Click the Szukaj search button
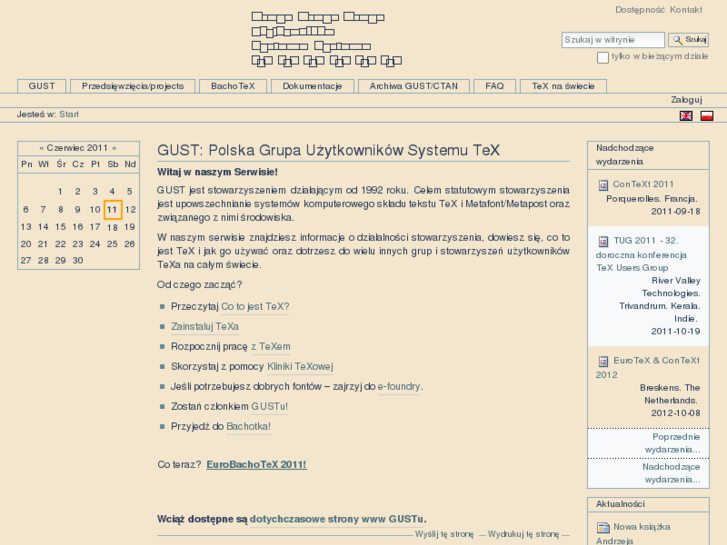727x545 pixels. [689, 40]
